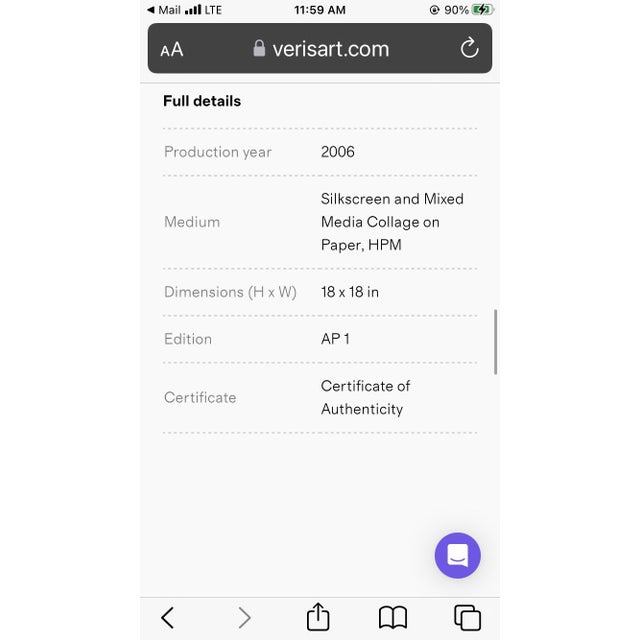
Task: Open the AA reader text options
Action: point(172,49)
